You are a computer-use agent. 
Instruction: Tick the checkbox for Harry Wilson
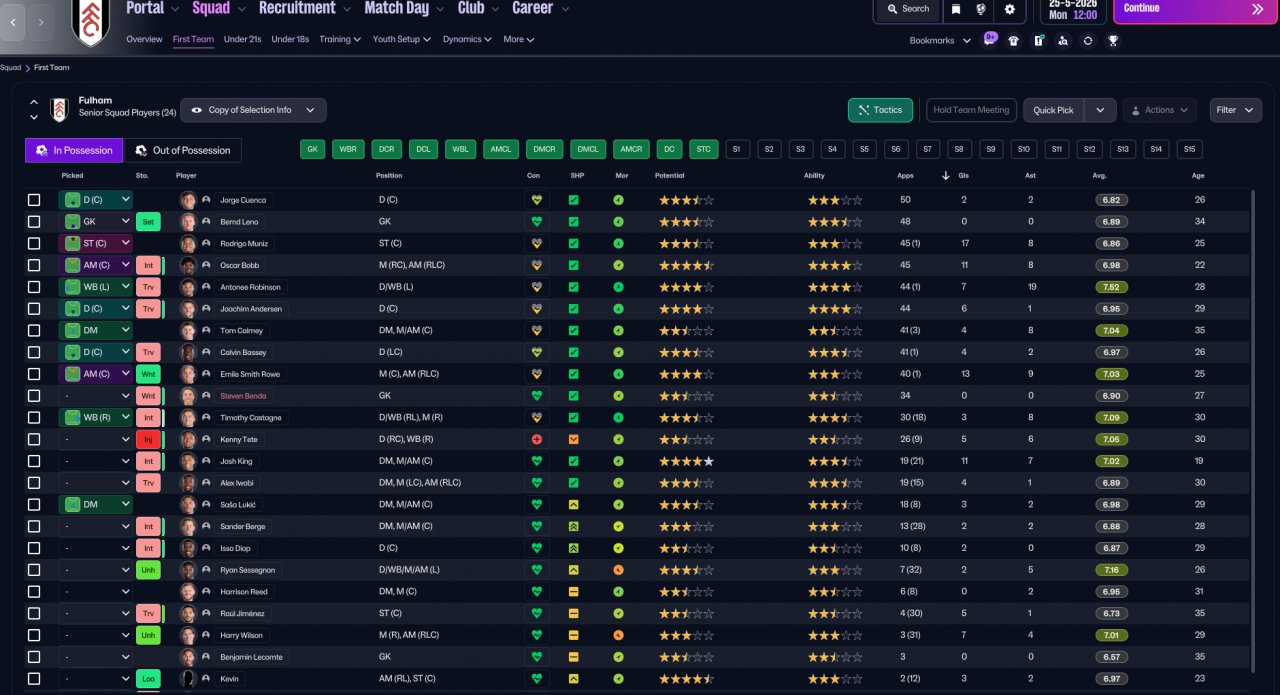coord(34,635)
